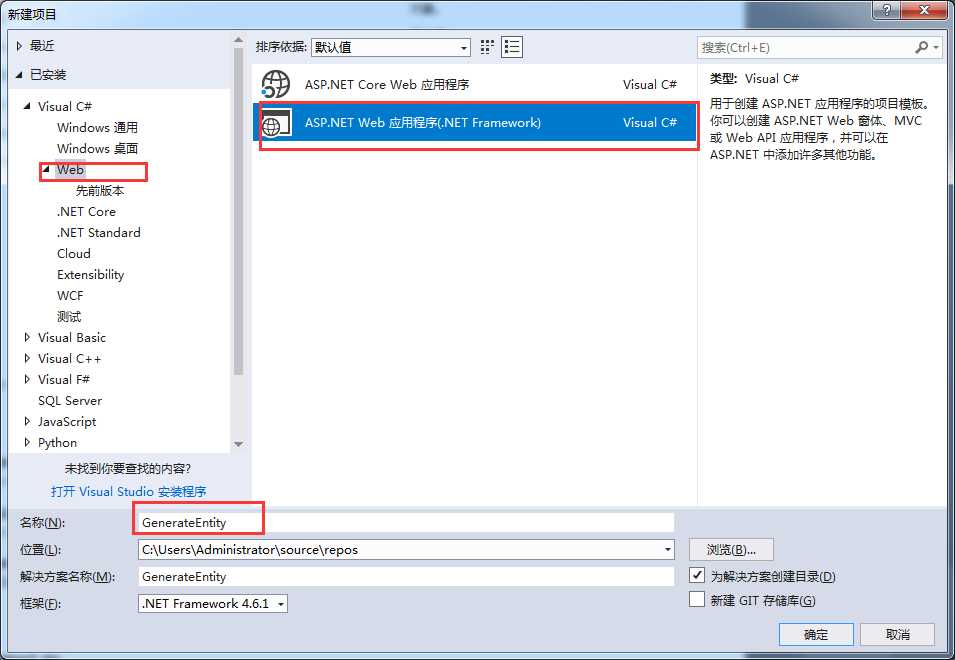This screenshot has width=955, height=660.
Task: Click category tree scrollbar up arrow
Action: (238, 40)
